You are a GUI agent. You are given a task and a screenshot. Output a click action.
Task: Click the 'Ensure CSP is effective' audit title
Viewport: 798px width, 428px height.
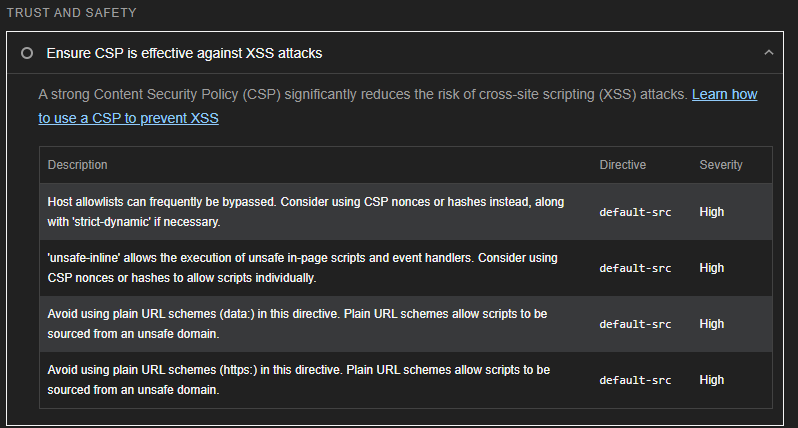184,52
